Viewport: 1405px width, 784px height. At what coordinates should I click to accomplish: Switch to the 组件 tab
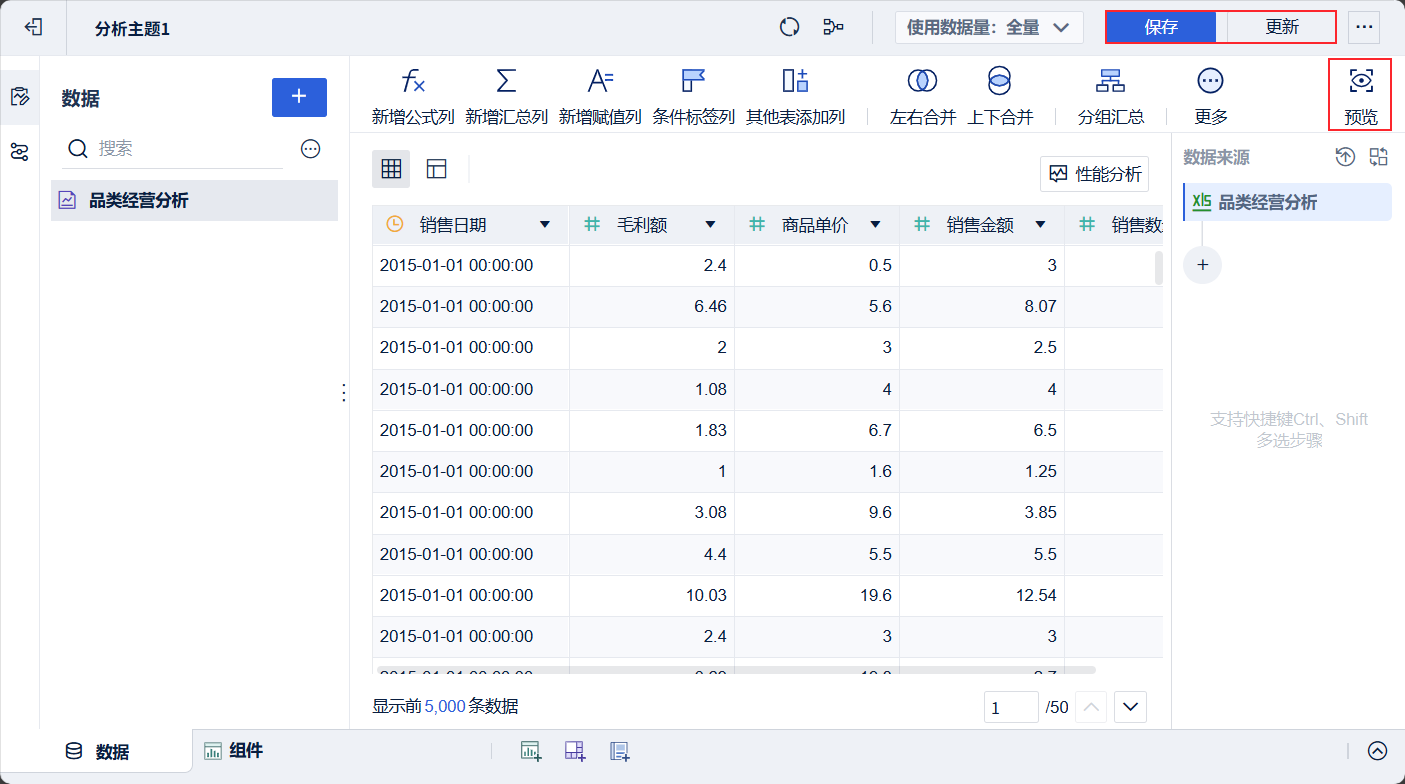click(x=234, y=751)
